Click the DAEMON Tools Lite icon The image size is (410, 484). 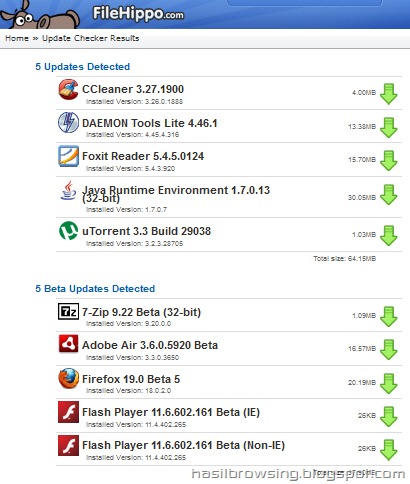pos(68,122)
